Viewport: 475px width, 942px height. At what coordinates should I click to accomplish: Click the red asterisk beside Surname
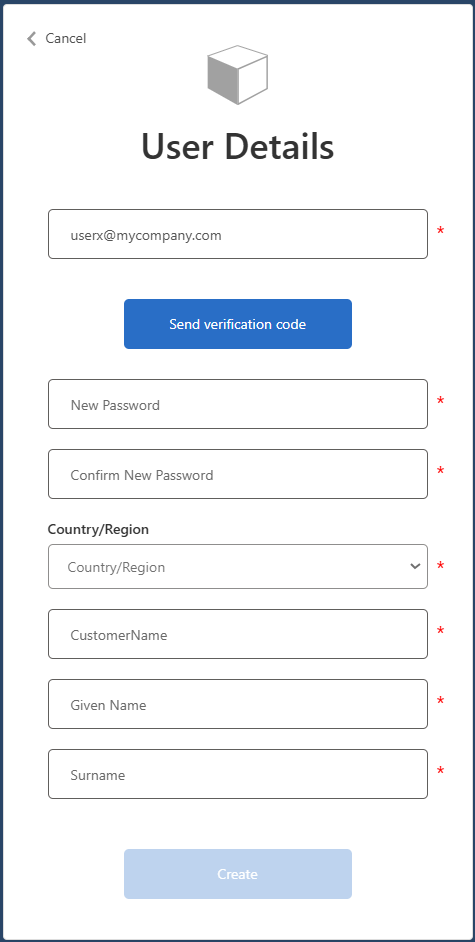click(441, 771)
